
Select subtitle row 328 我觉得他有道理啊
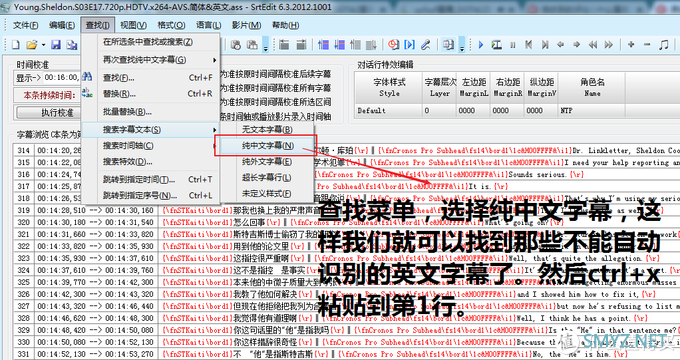click(346, 318)
